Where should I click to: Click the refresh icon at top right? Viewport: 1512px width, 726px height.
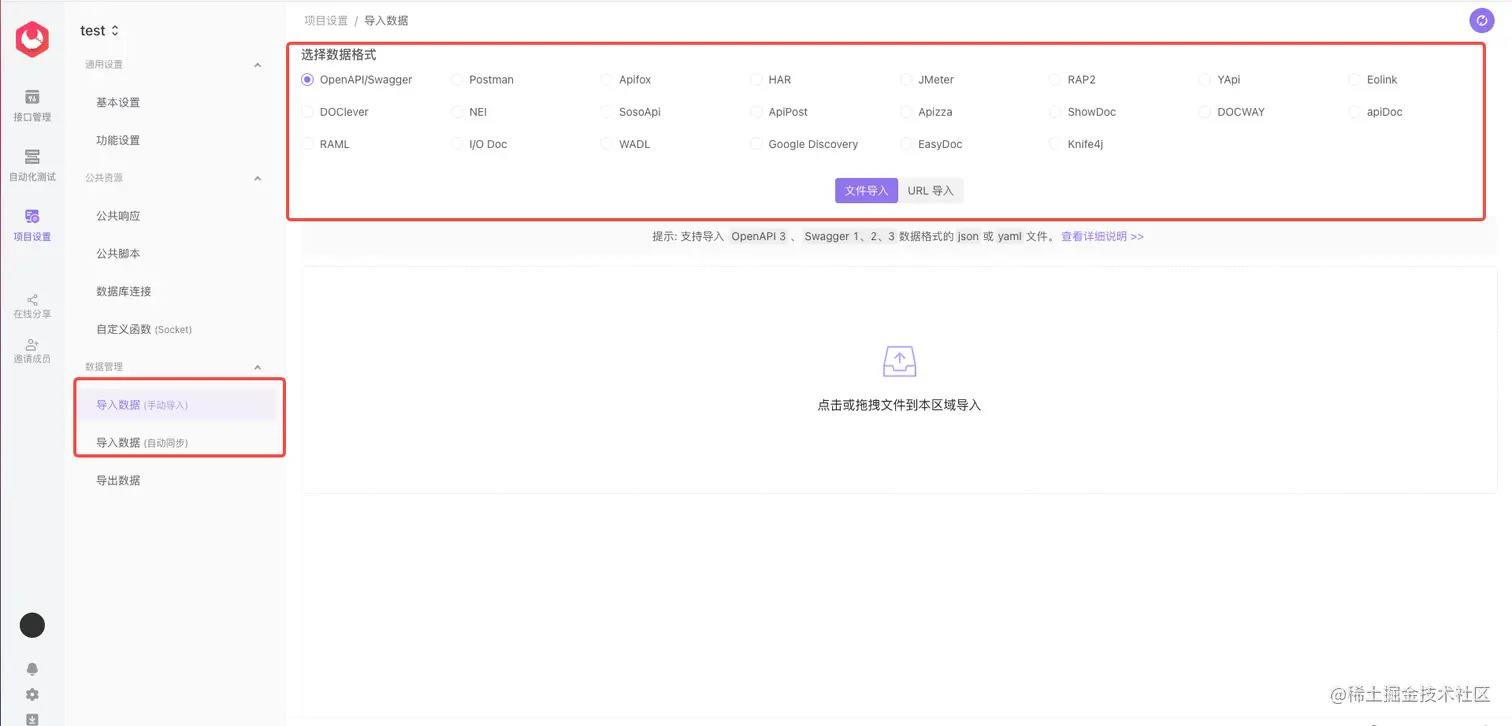(x=1481, y=20)
